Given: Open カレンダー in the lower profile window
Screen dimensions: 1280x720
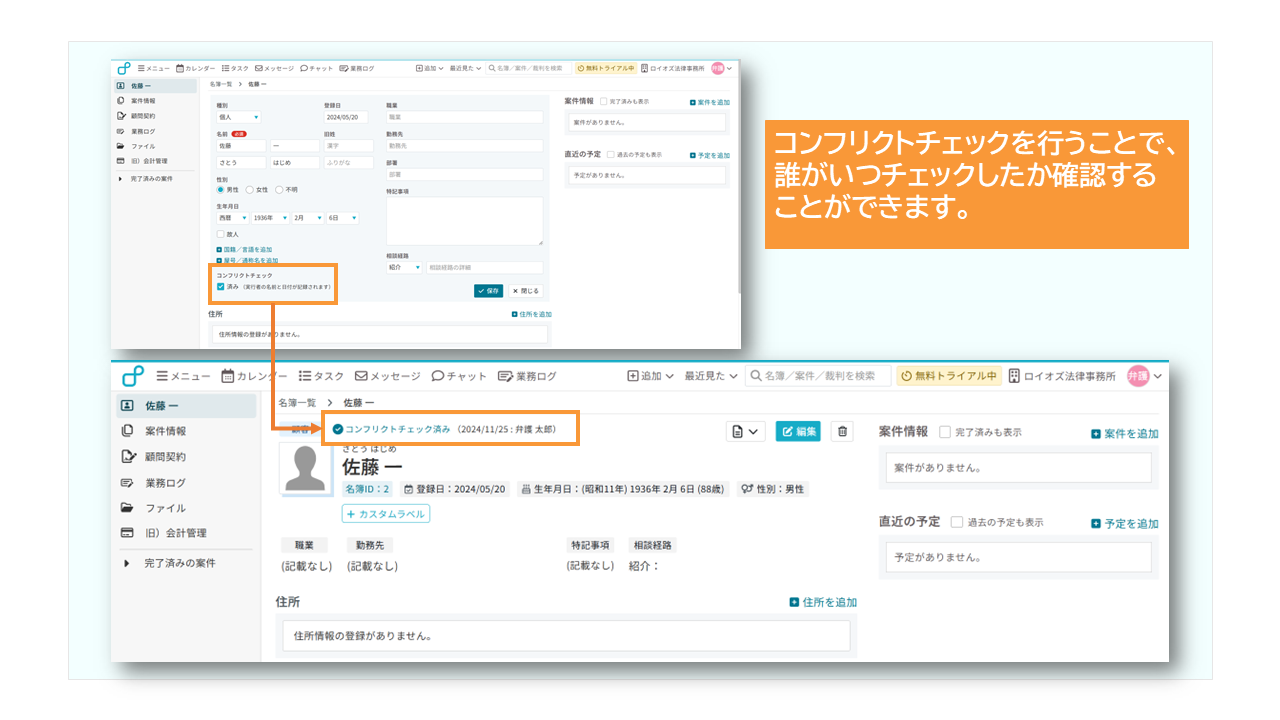Looking at the screenshot, I should pos(254,376).
